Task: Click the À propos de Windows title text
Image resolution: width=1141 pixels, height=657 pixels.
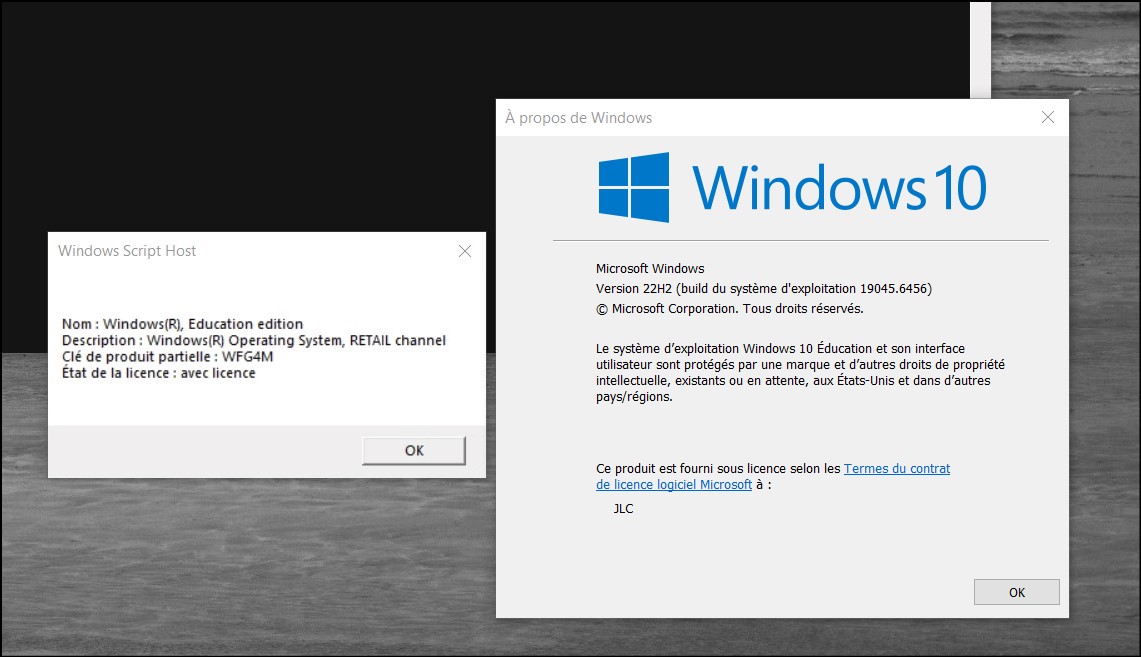Action: point(579,118)
